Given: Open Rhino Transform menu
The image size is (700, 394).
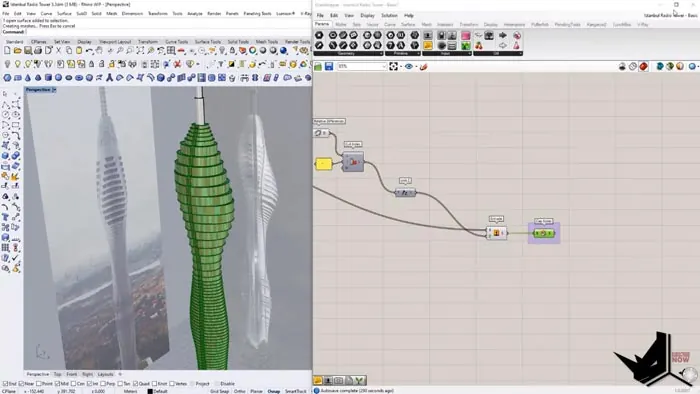Looking at the screenshot, I should (x=158, y=13).
